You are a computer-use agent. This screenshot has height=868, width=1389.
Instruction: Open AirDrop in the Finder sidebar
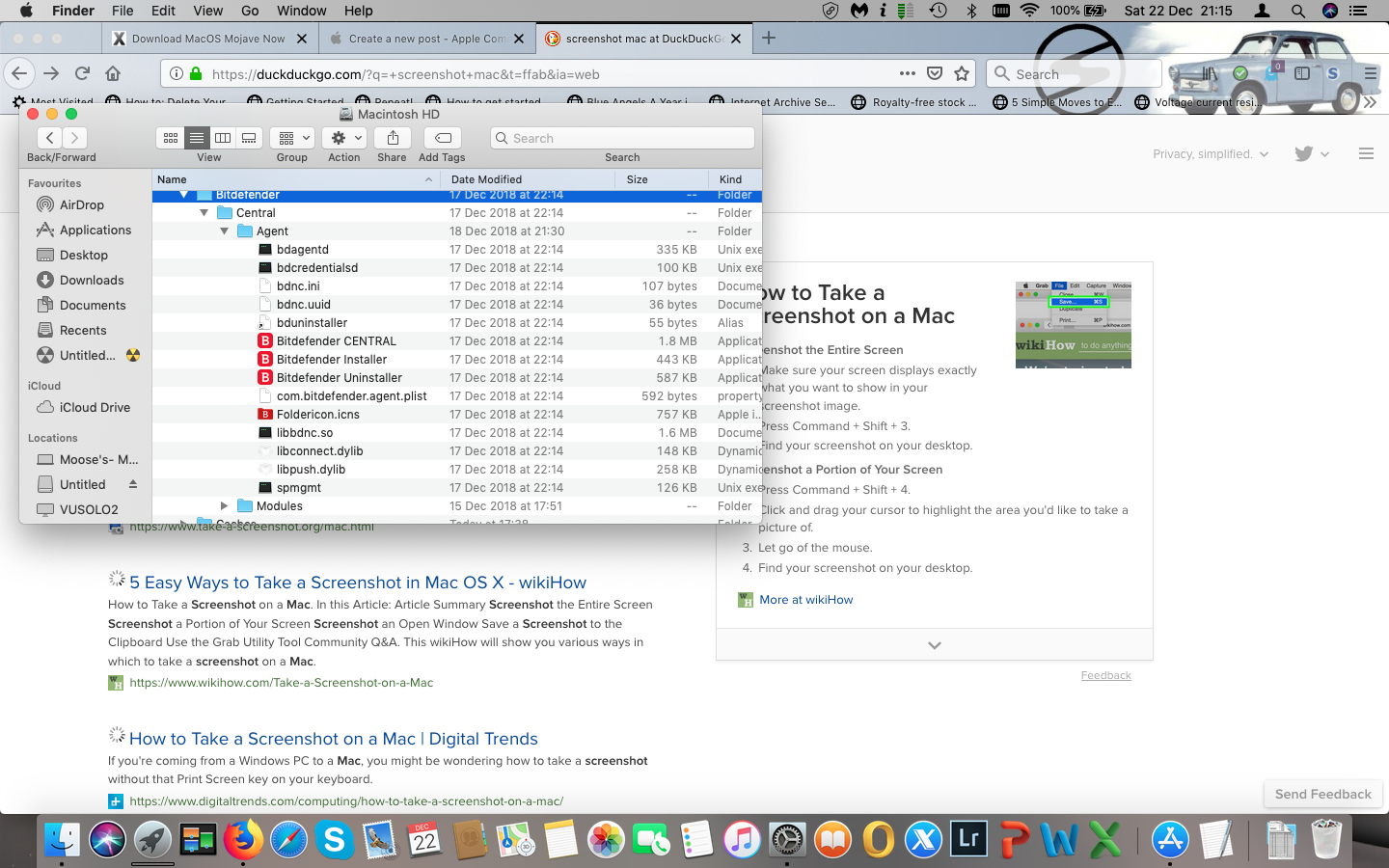click(82, 204)
